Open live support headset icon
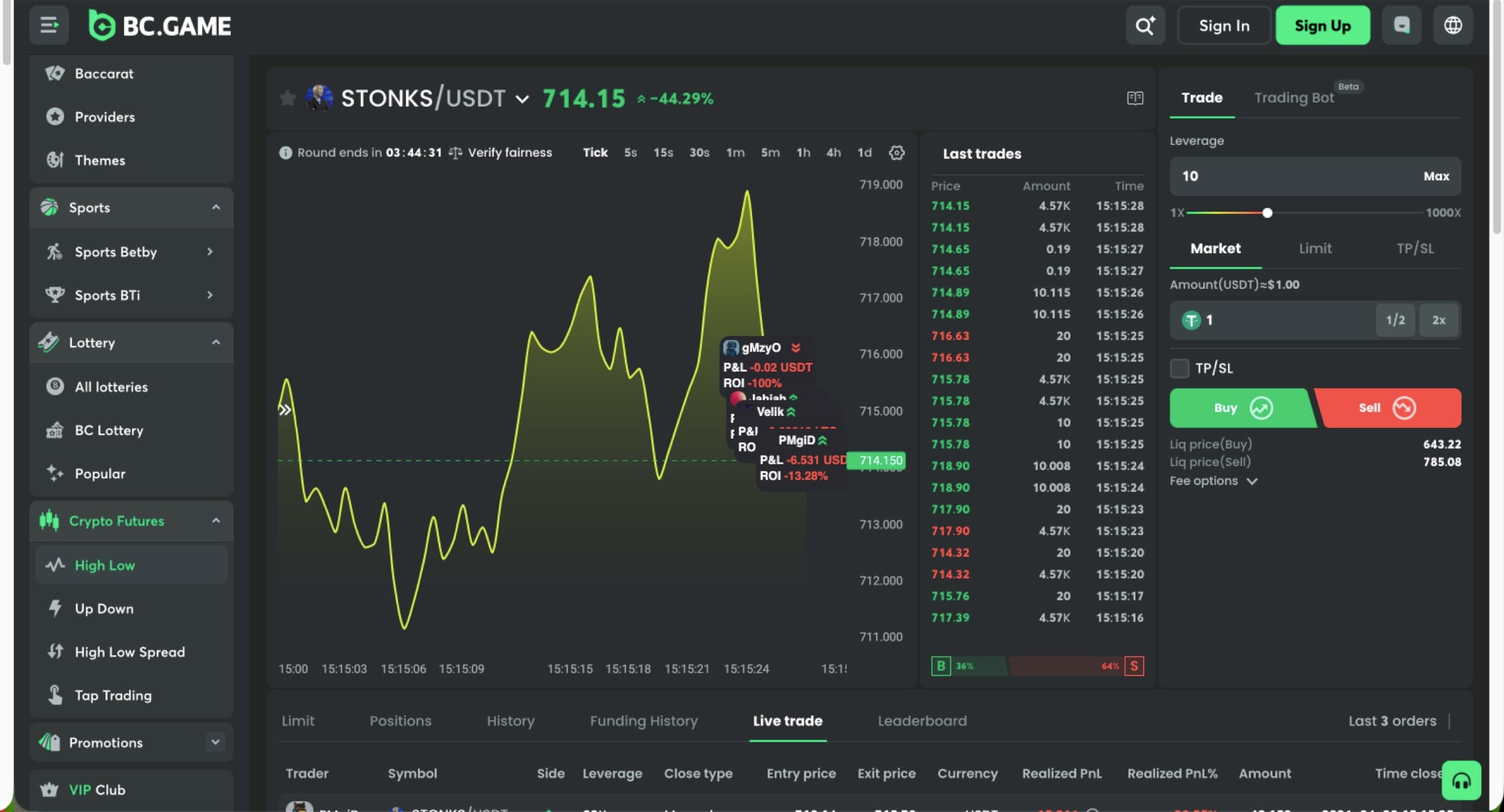The width and height of the screenshot is (1504, 812). [x=1461, y=781]
